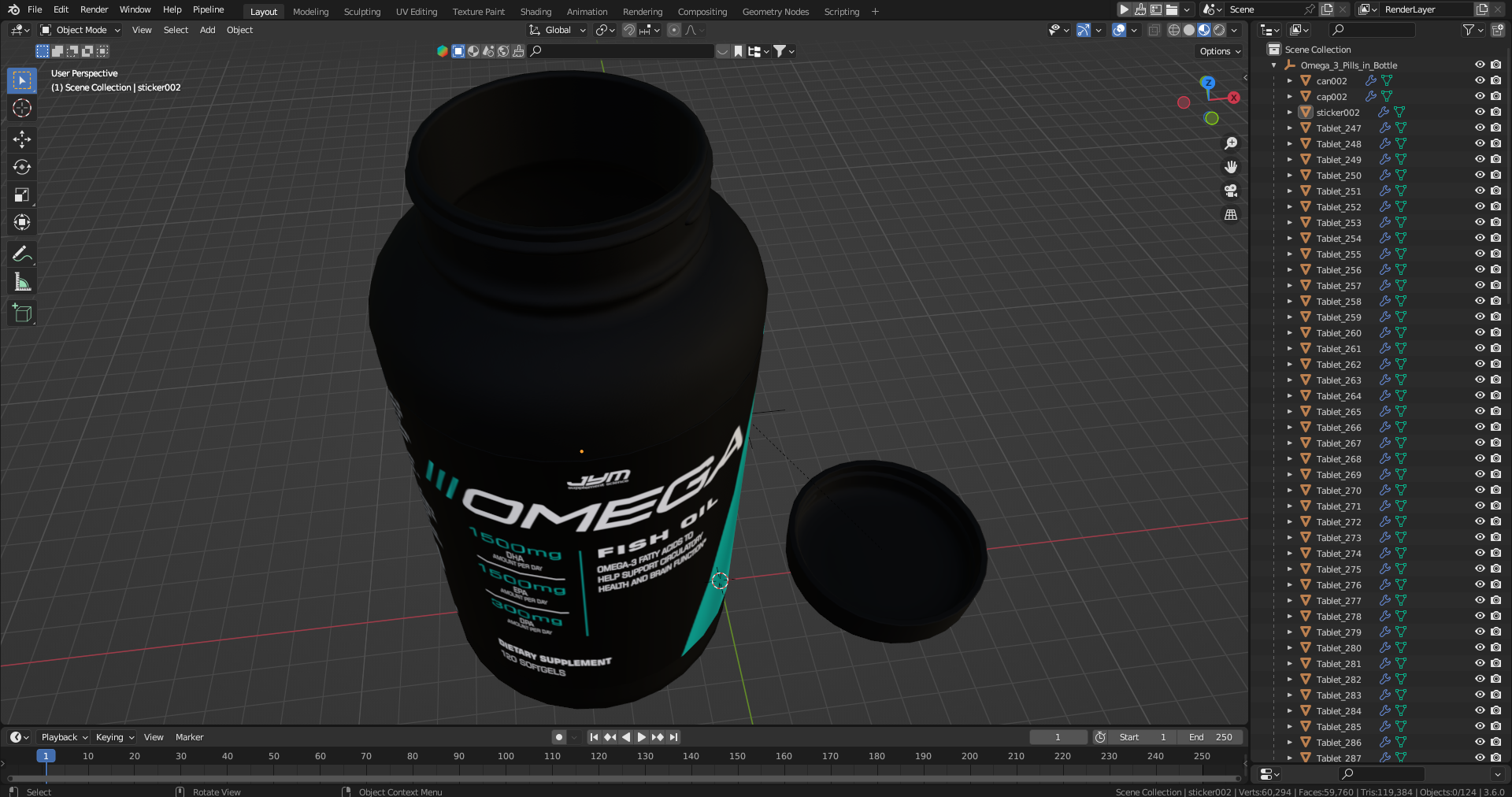Select the Rotate tool
This screenshot has width=1512, height=797.
pos(22,167)
